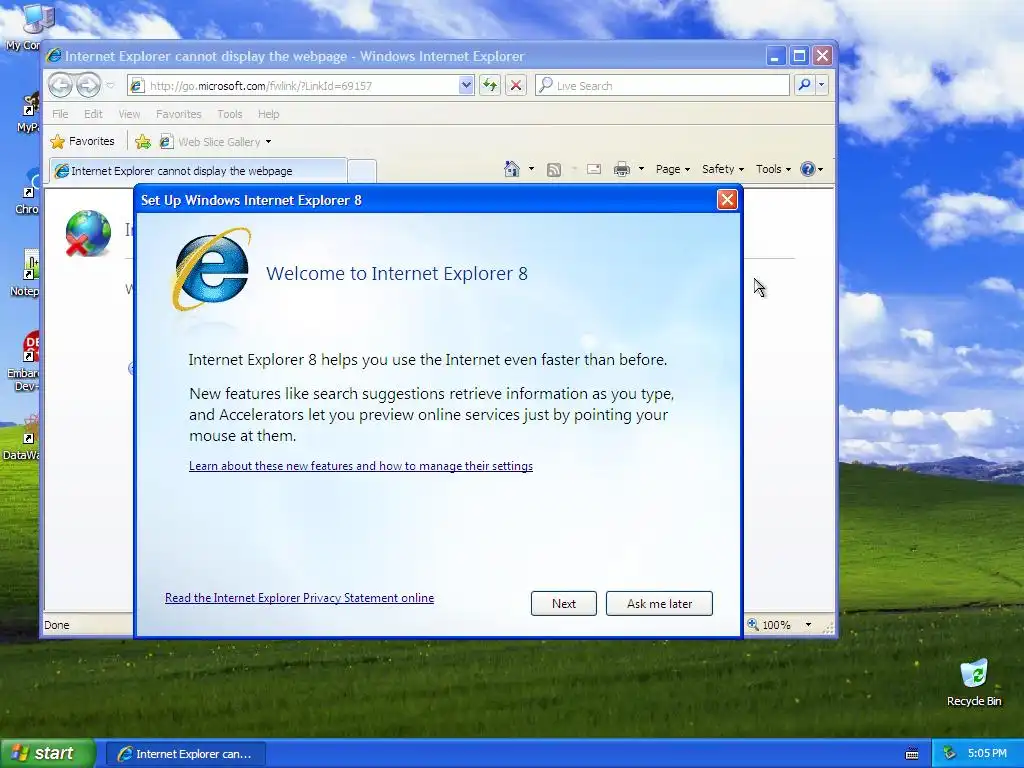The height and width of the screenshot is (768, 1024).
Task: Open Internet Explorer Privacy Statement online link
Action: click(299, 598)
